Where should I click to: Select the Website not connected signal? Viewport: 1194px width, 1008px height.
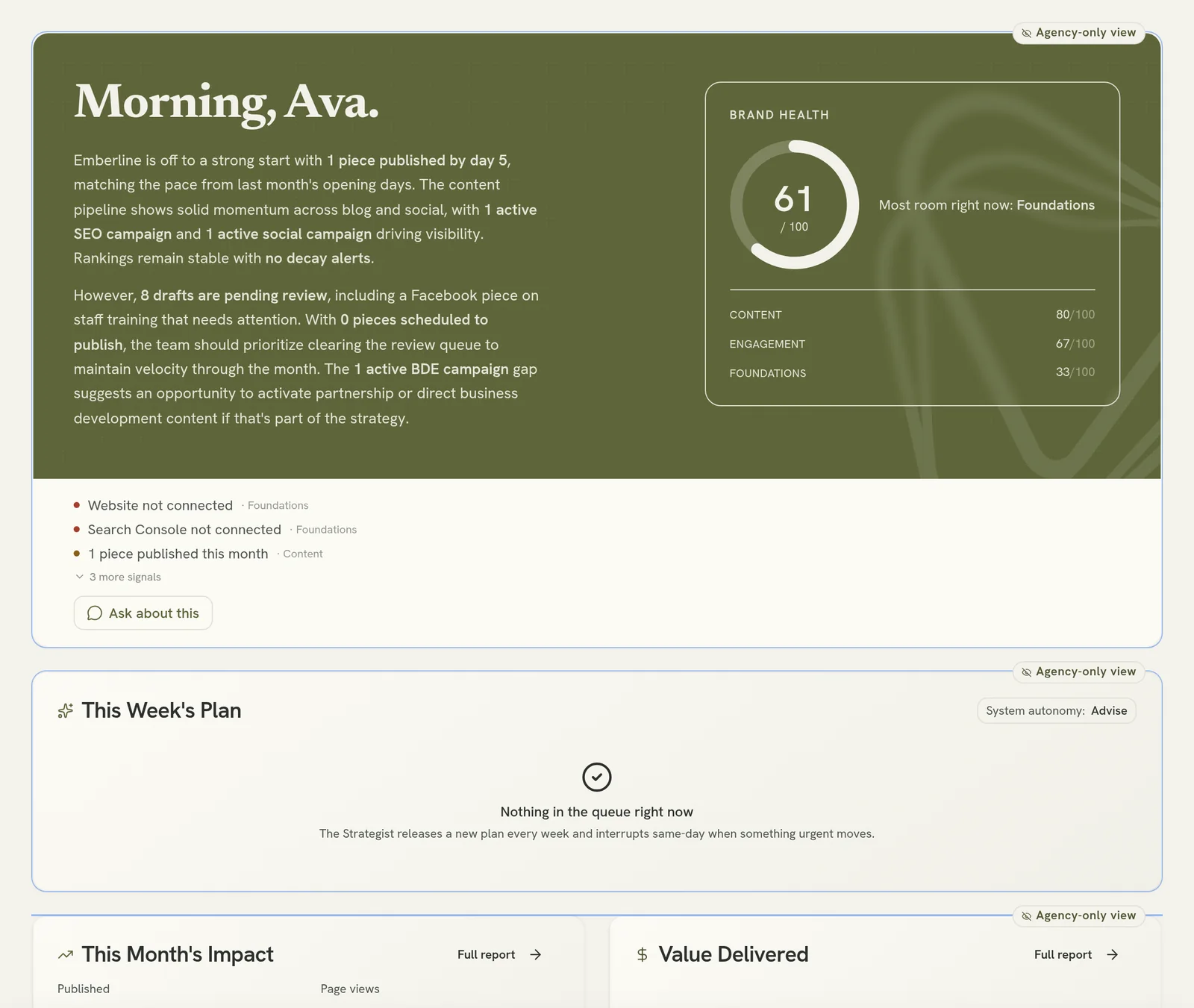[x=191, y=506]
